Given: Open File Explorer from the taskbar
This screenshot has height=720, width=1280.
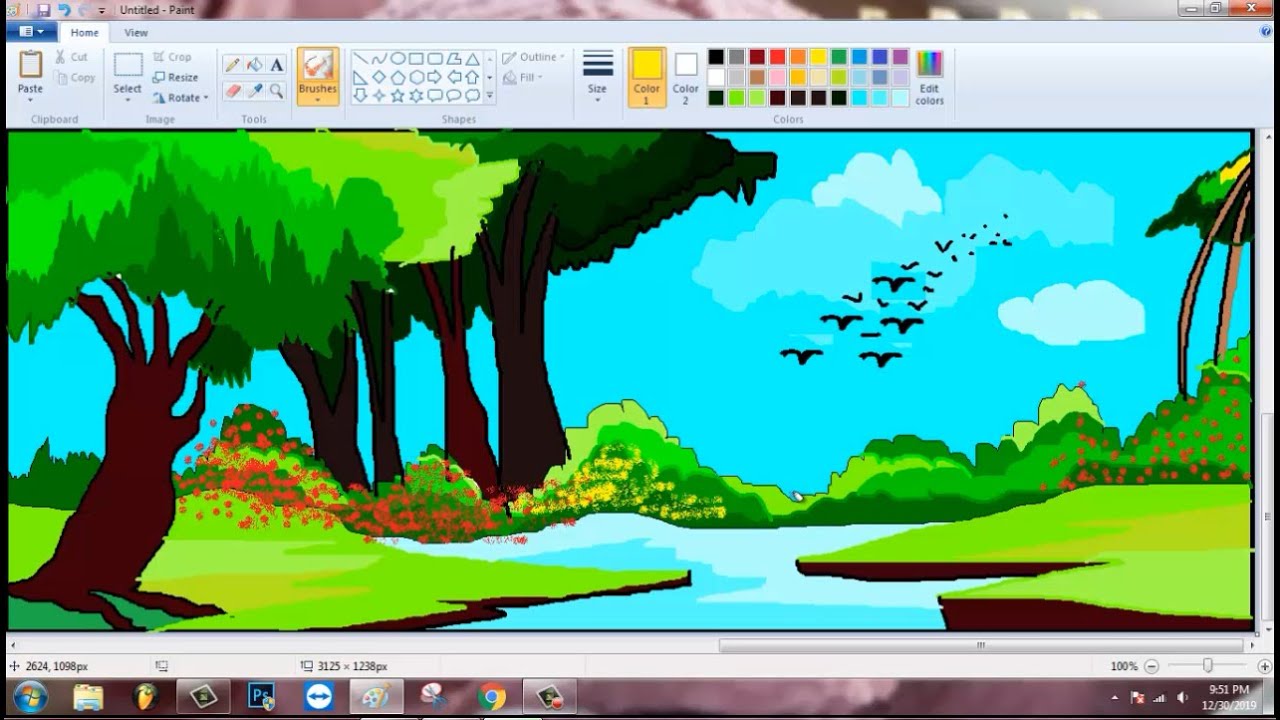Looking at the screenshot, I should pos(88,696).
